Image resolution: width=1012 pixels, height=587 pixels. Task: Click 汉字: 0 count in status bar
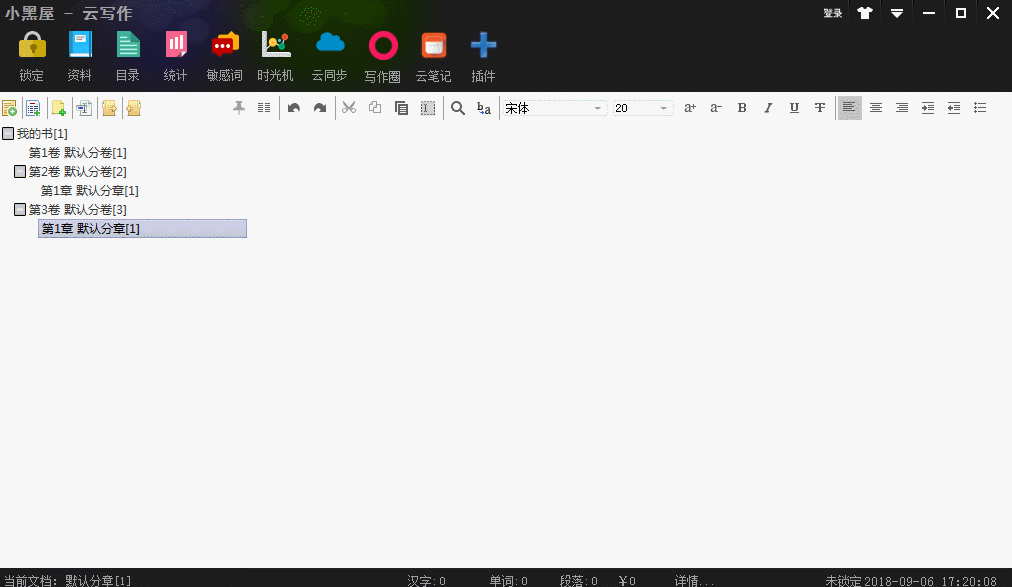426,581
